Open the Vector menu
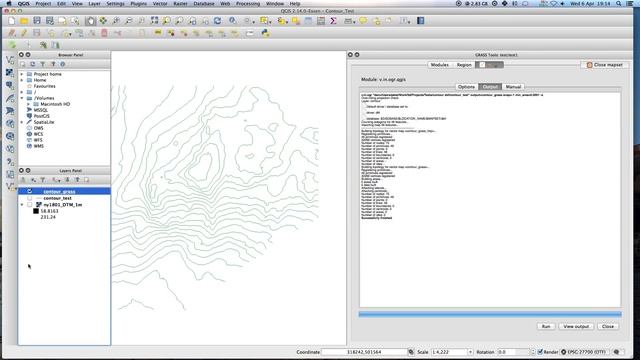The width and height of the screenshot is (640, 360). click(160, 3)
